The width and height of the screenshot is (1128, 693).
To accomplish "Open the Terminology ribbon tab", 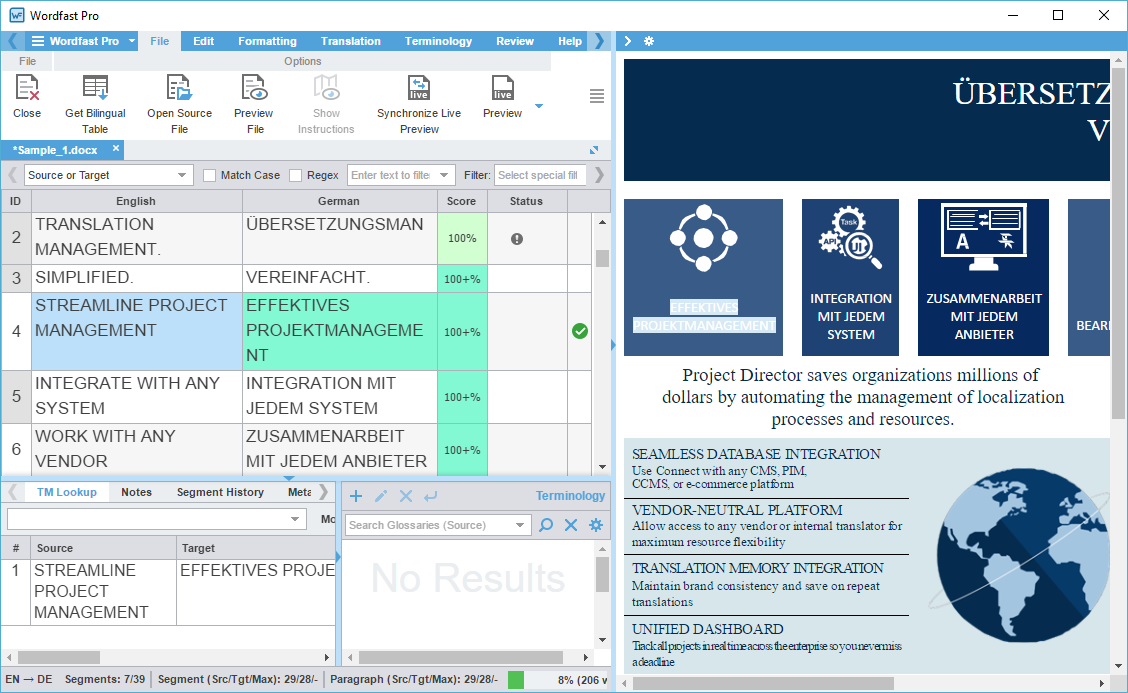I will pos(438,41).
